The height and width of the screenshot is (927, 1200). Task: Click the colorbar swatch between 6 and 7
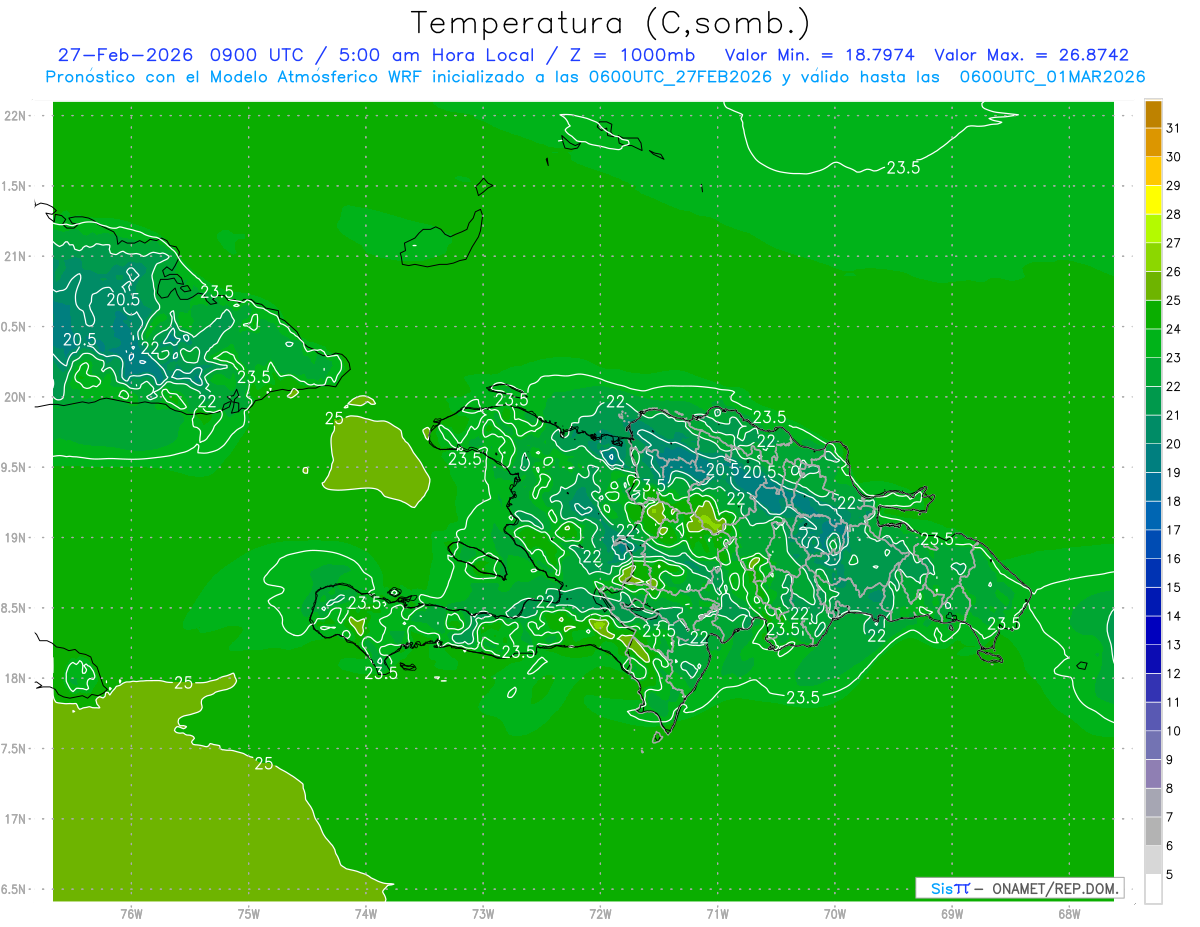tap(1153, 832)
